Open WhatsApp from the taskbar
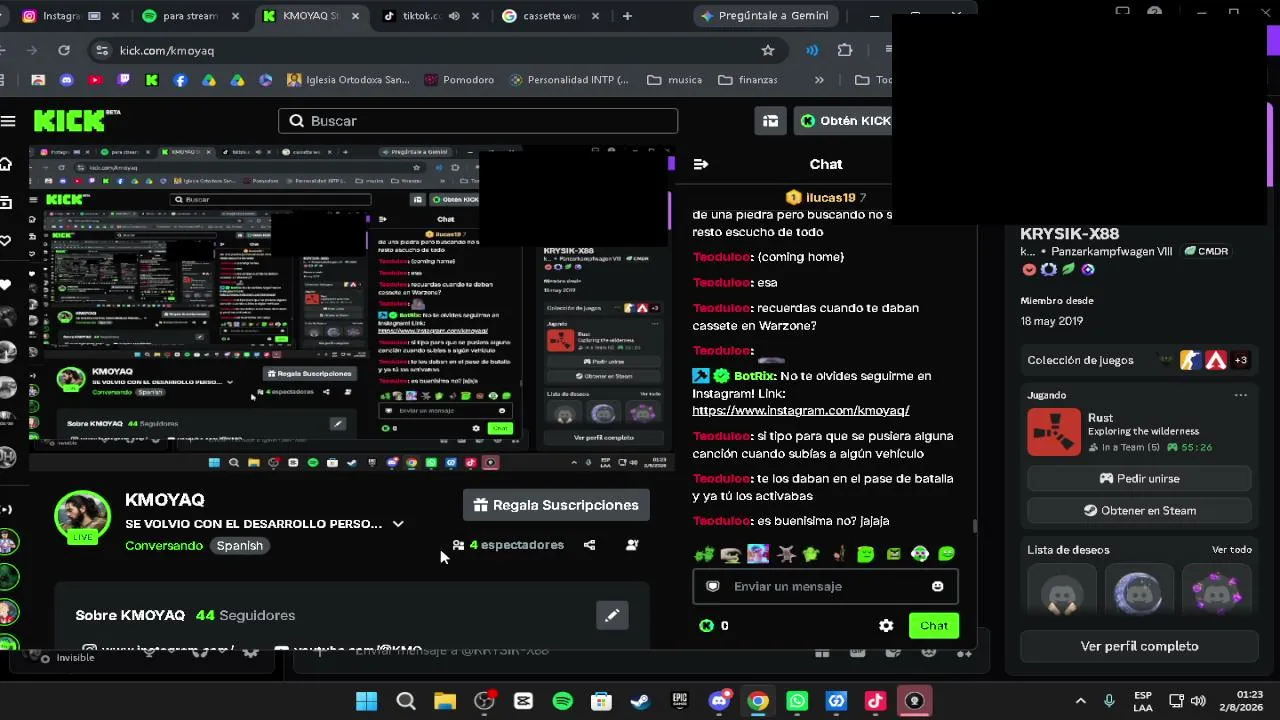Image resolution: width=1280 pixels, height=720 pixels. click(x=797, y=701)
